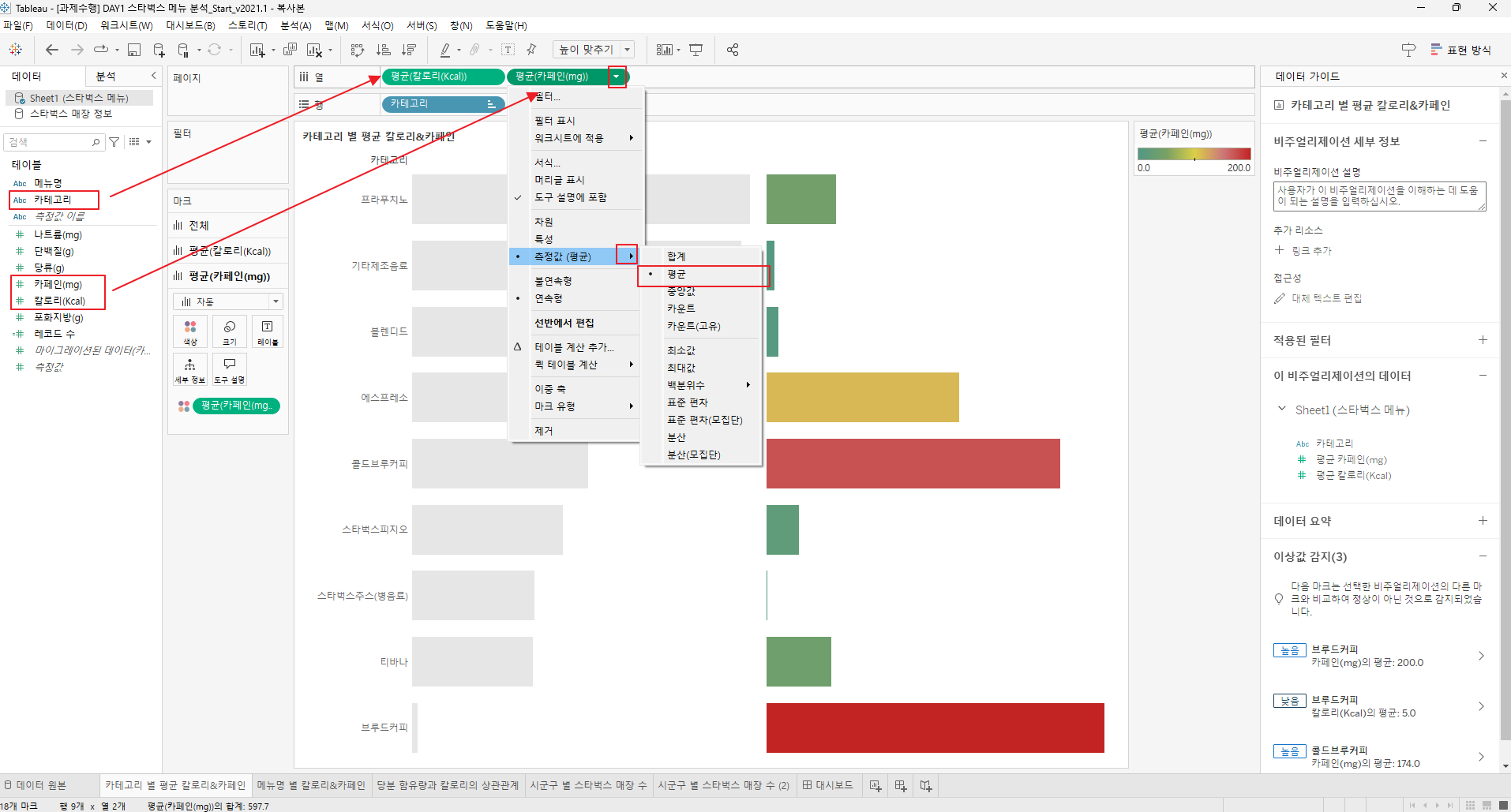Click the undo back arrow
1511x812 pixels.
click(x=52, y=50)
